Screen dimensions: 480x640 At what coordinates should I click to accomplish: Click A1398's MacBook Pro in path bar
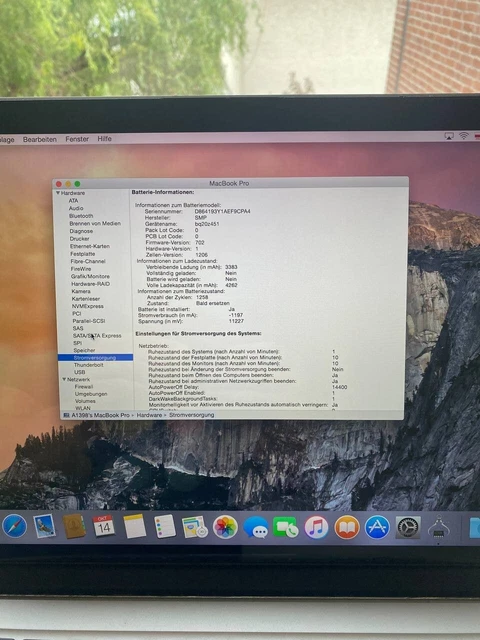point(100,415)
